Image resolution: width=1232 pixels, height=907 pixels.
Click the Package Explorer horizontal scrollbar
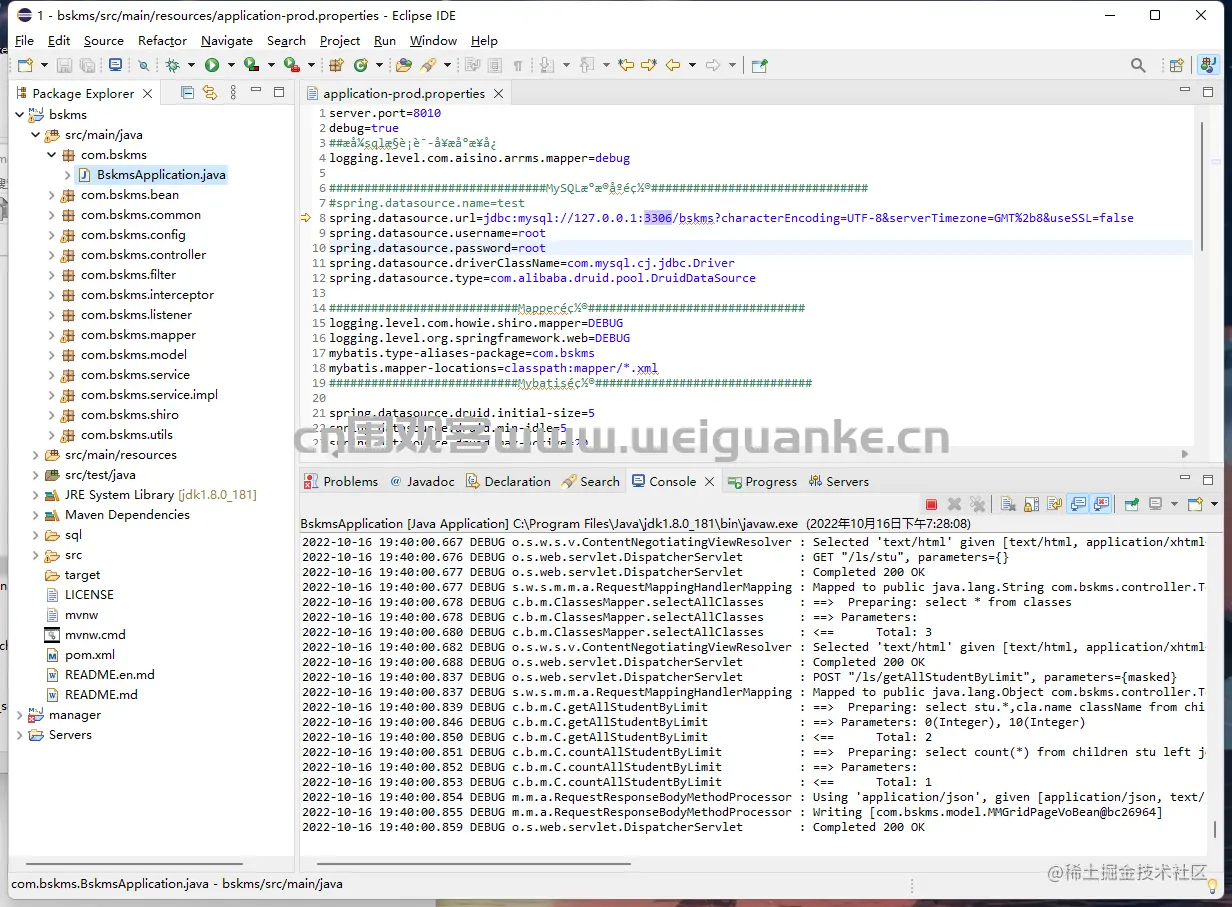point(134,863)
